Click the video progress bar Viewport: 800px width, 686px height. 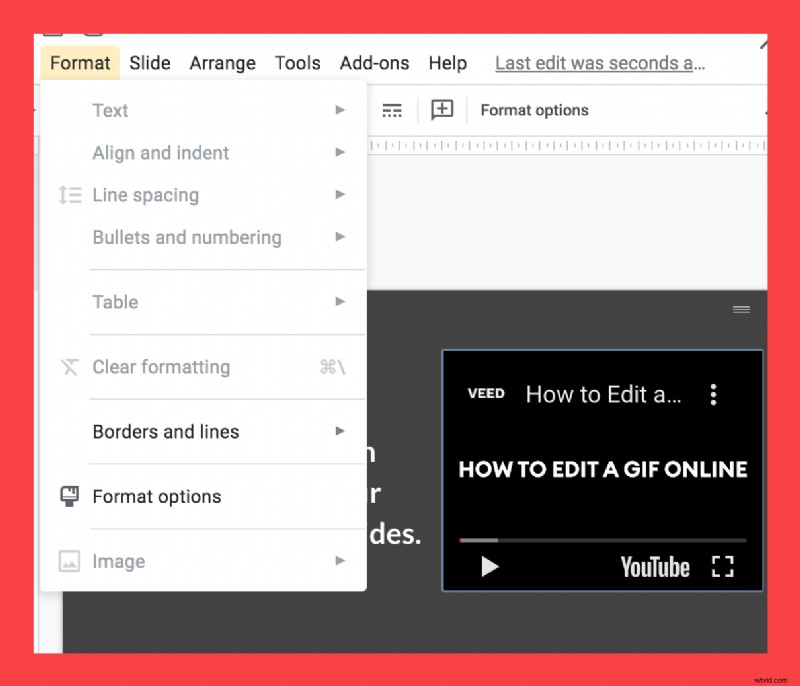(x=602, y=539)
